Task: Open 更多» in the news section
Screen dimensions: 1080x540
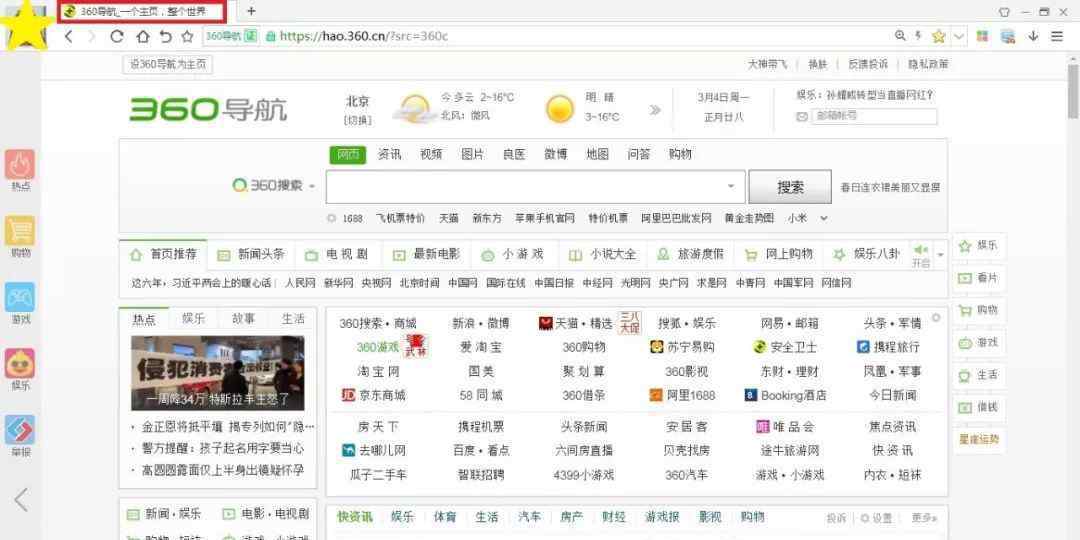Action: (x=924, y=518)
